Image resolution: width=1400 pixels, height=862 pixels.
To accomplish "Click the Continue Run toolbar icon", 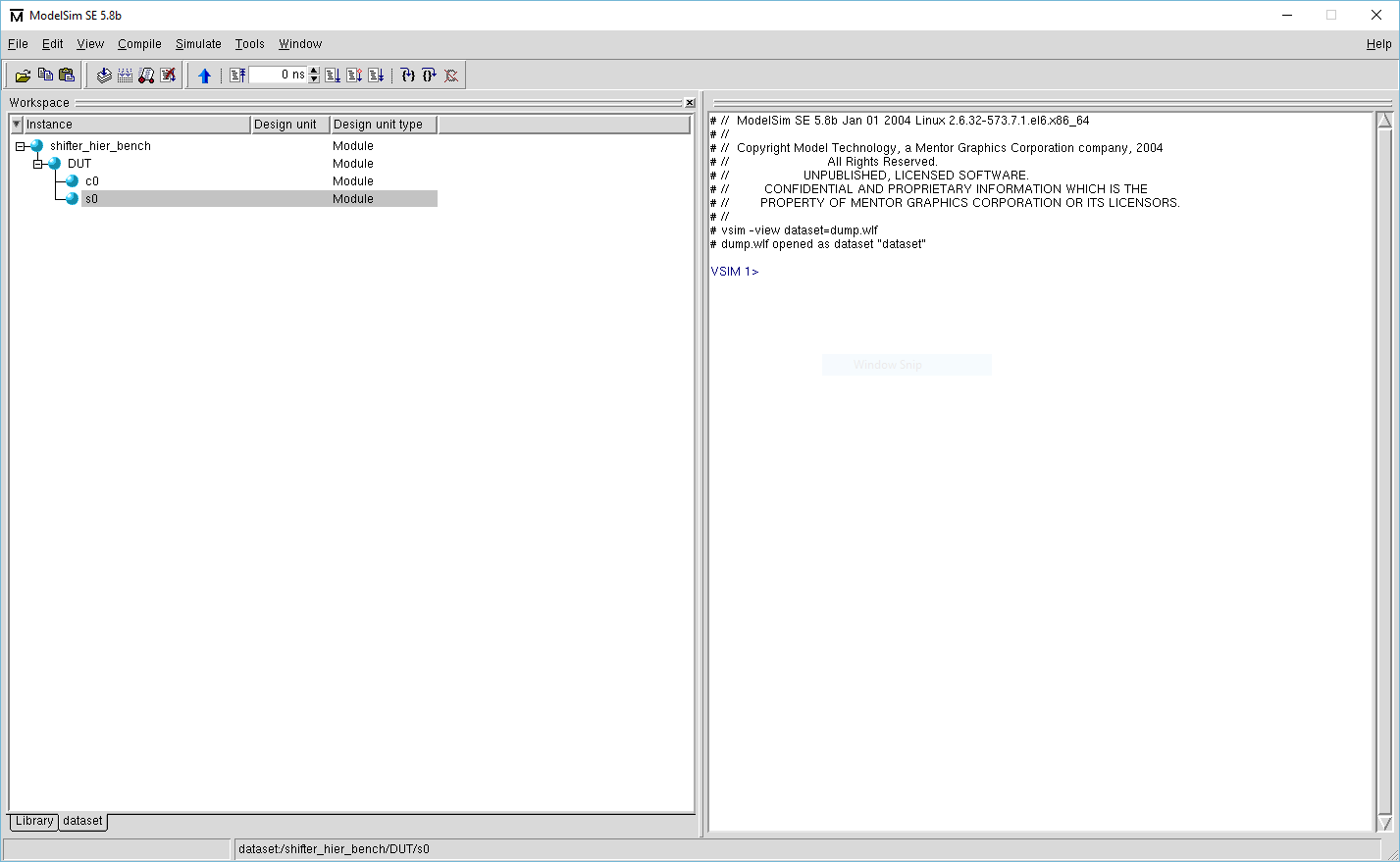I will [356, 75].
